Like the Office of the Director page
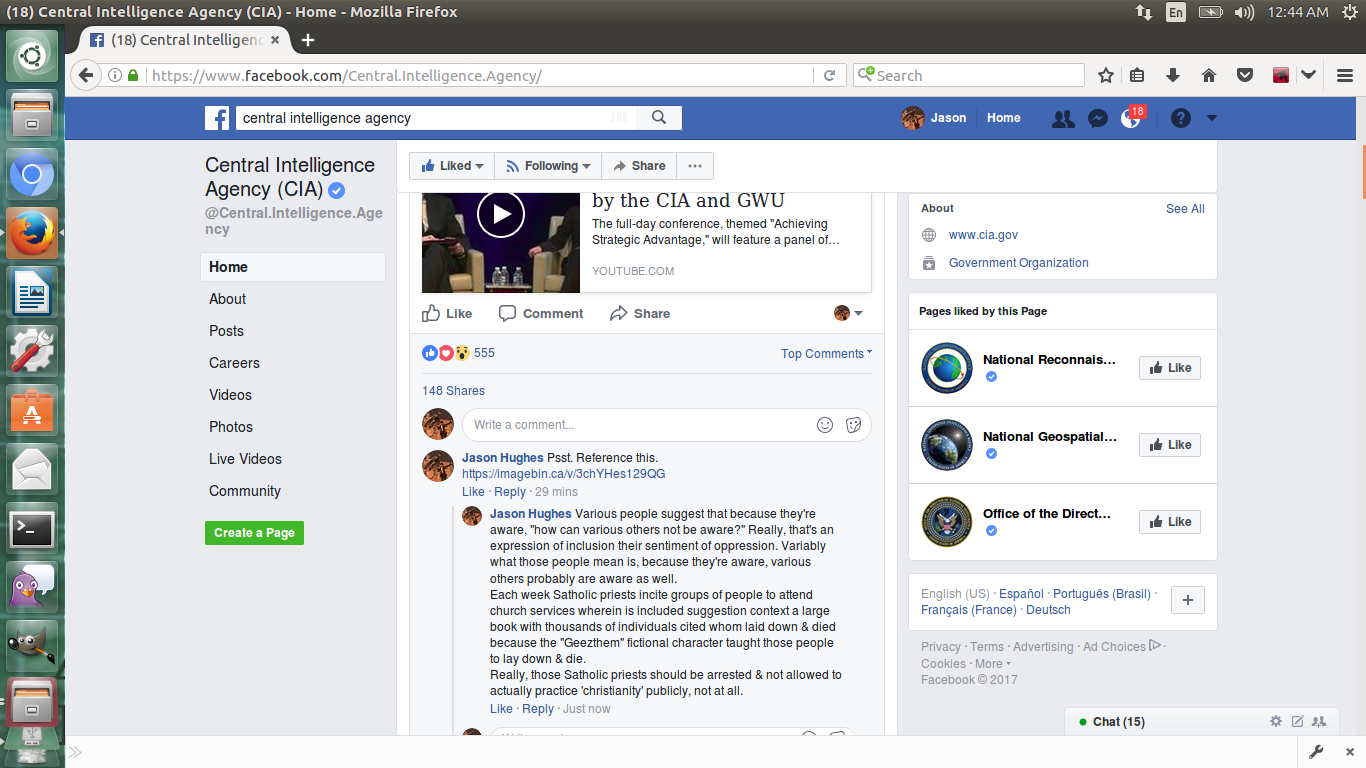 pyautogui.click(x=1170, y=522)
